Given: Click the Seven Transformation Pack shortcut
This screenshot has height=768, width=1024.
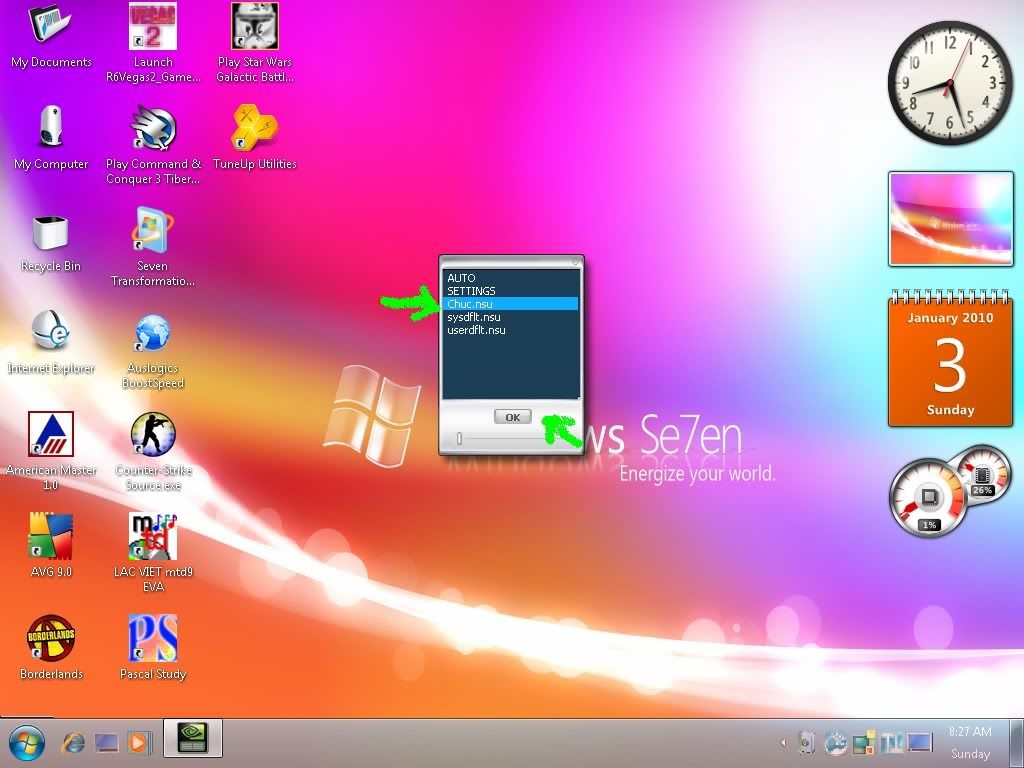Looking at the screenshot, I should tap(153, 247).
